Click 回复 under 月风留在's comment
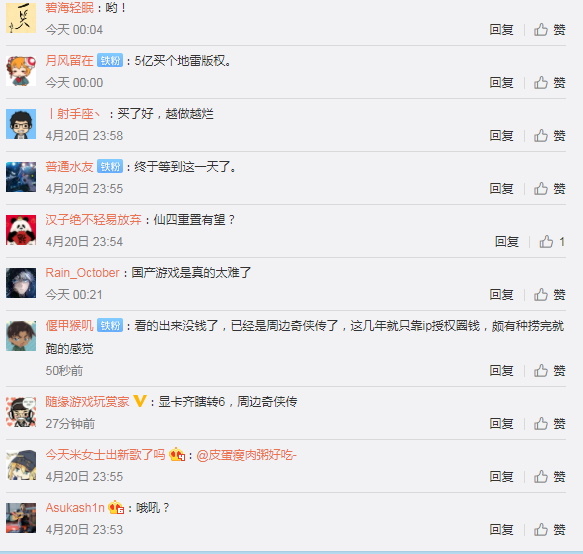The image size is (583, 554). tap(501, 82)
